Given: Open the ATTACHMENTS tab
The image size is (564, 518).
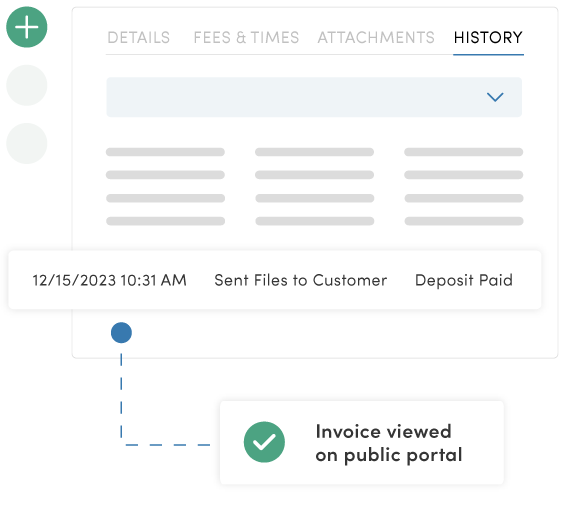Looking at the screenshot, I should click(x=376, y=37).
